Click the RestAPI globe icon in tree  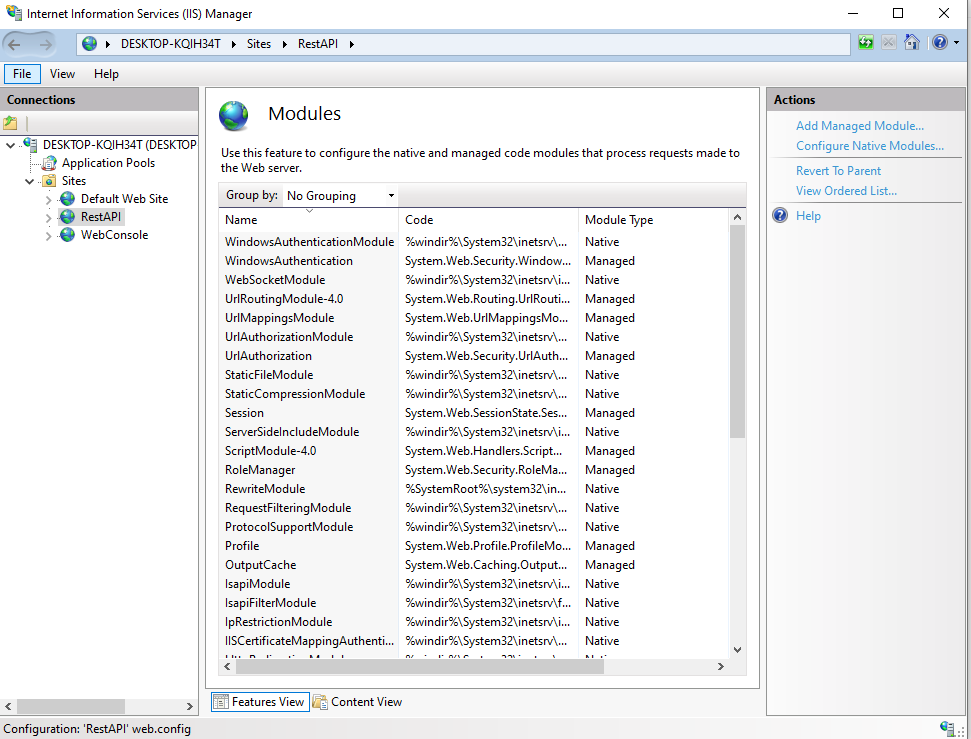(67, 217)
